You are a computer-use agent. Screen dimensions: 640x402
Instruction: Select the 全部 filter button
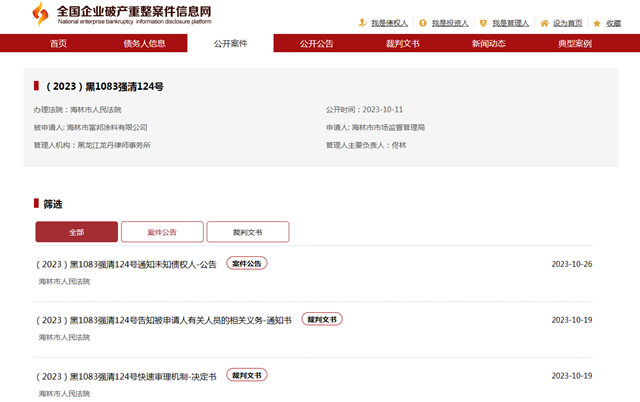[77, 232]
